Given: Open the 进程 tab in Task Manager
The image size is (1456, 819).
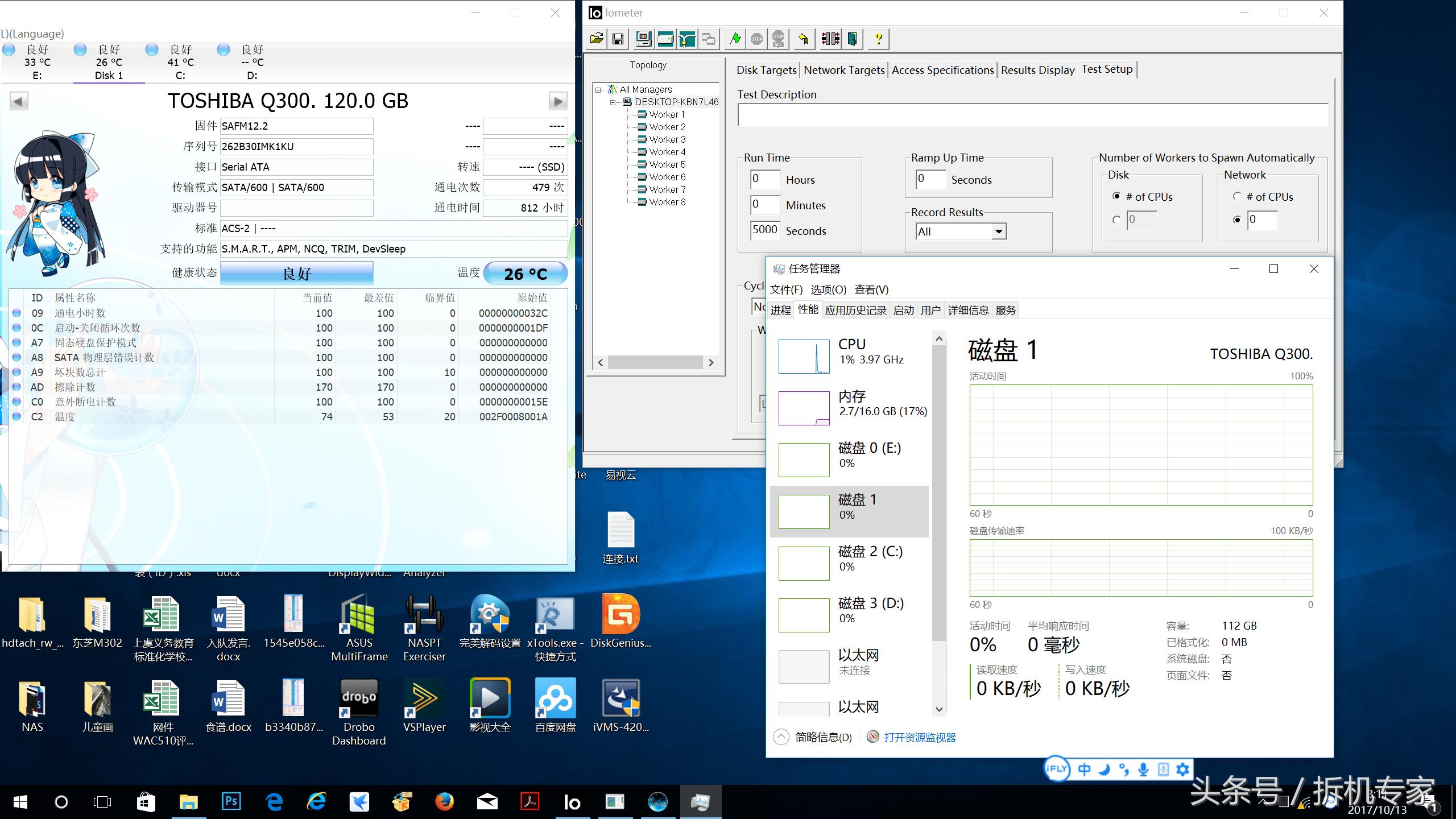Looking at the screenshot, I should [x=780, y=310].
